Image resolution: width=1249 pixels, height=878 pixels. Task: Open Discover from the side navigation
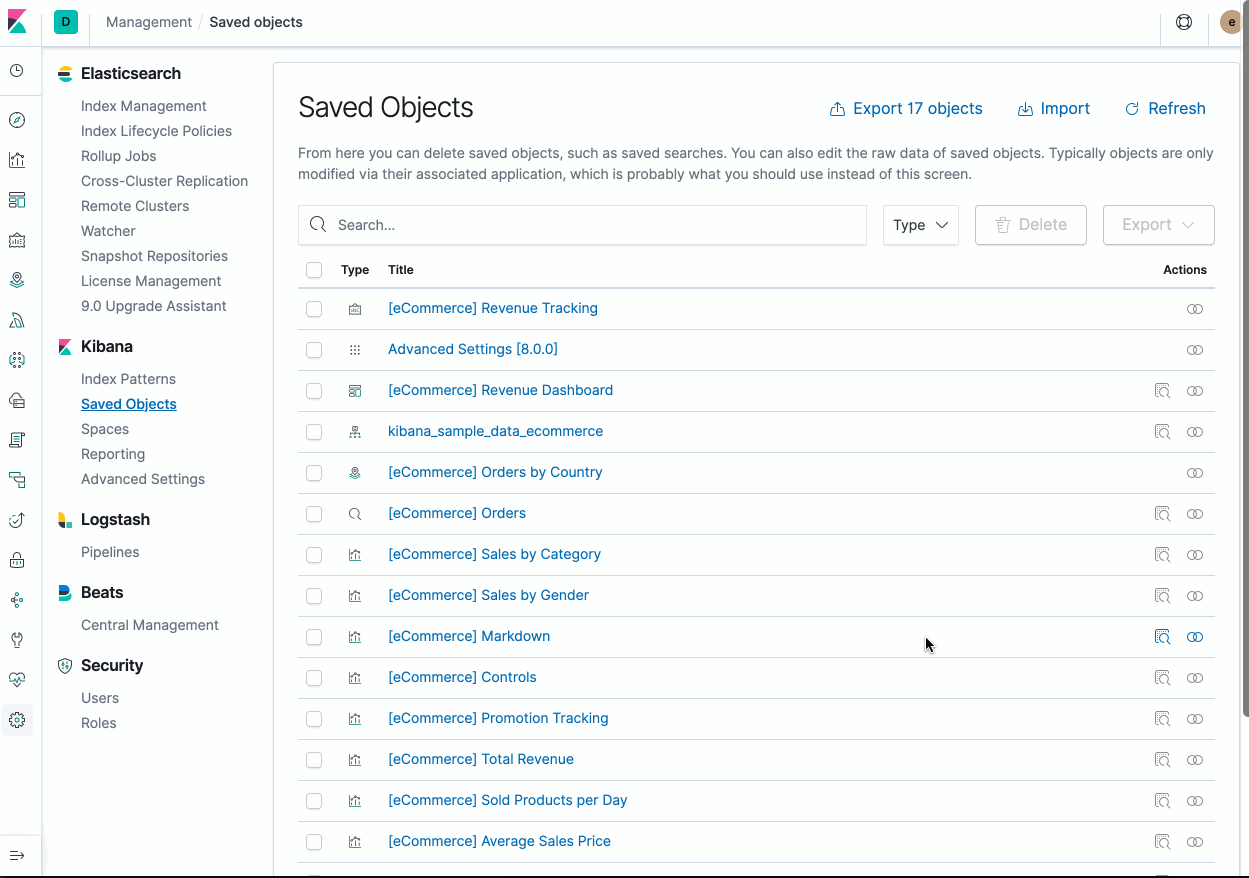pos(17,120)
